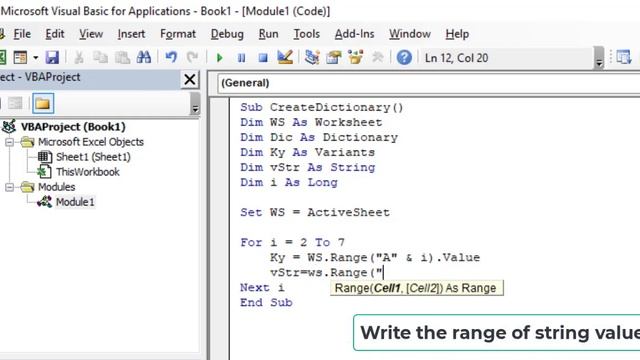Click the 'End Sub' code line
This screenshot has height=360, width=640.
coord(266,302)
